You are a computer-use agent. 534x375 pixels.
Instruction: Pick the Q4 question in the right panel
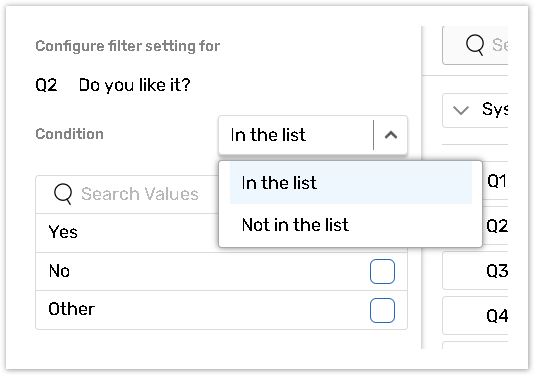click(x=475, y=316)
